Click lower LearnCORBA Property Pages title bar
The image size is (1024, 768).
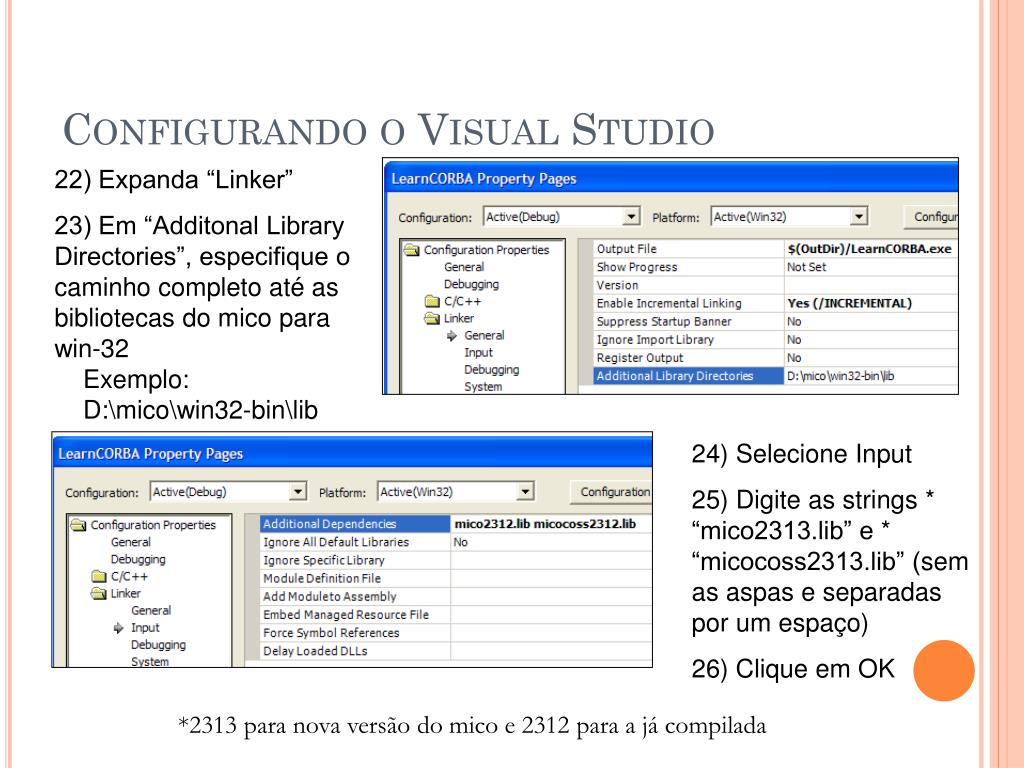pyautogui.click(x=352, y=453)
